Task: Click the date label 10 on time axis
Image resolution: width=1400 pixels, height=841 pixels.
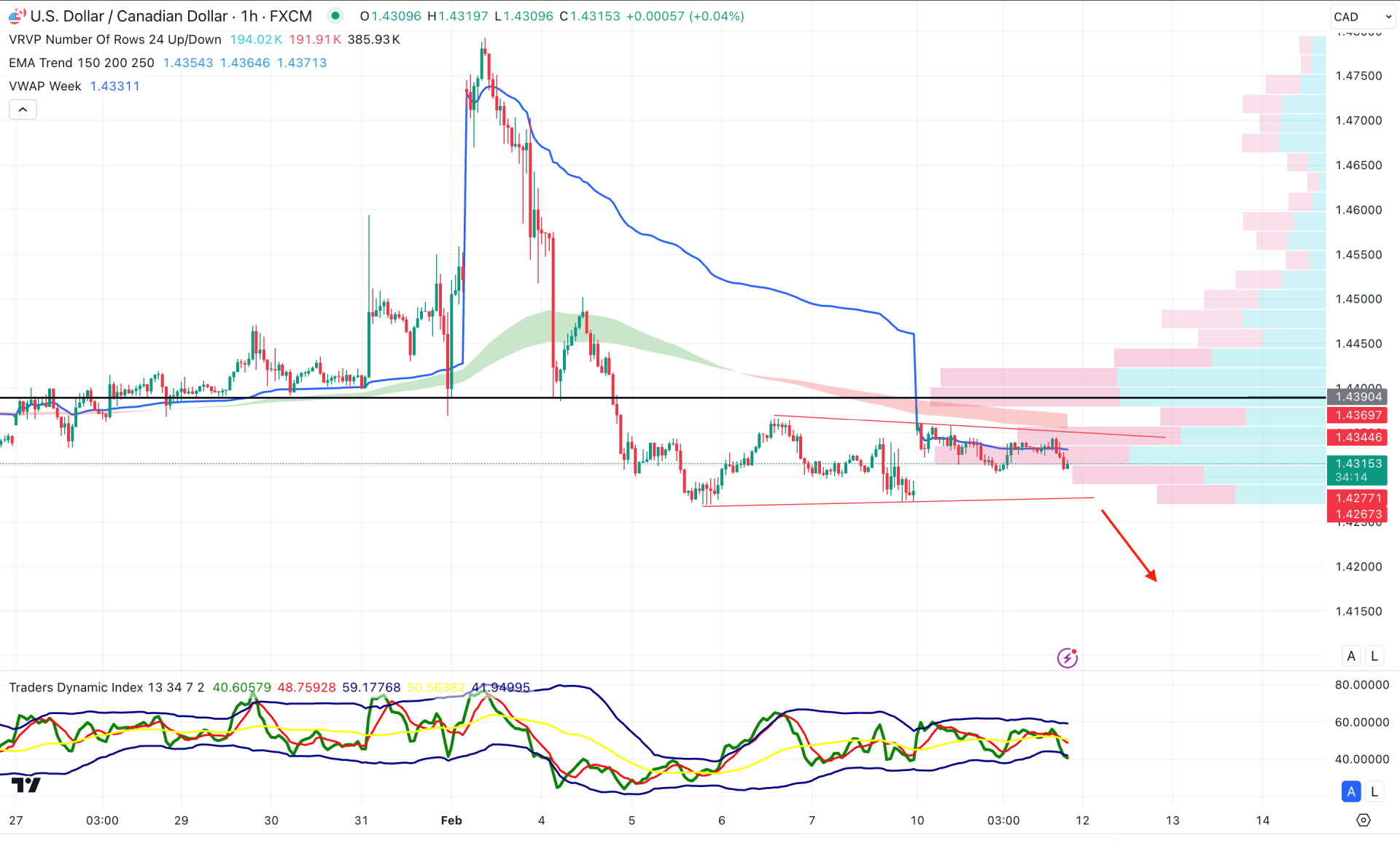Action: tap(917, 821)
